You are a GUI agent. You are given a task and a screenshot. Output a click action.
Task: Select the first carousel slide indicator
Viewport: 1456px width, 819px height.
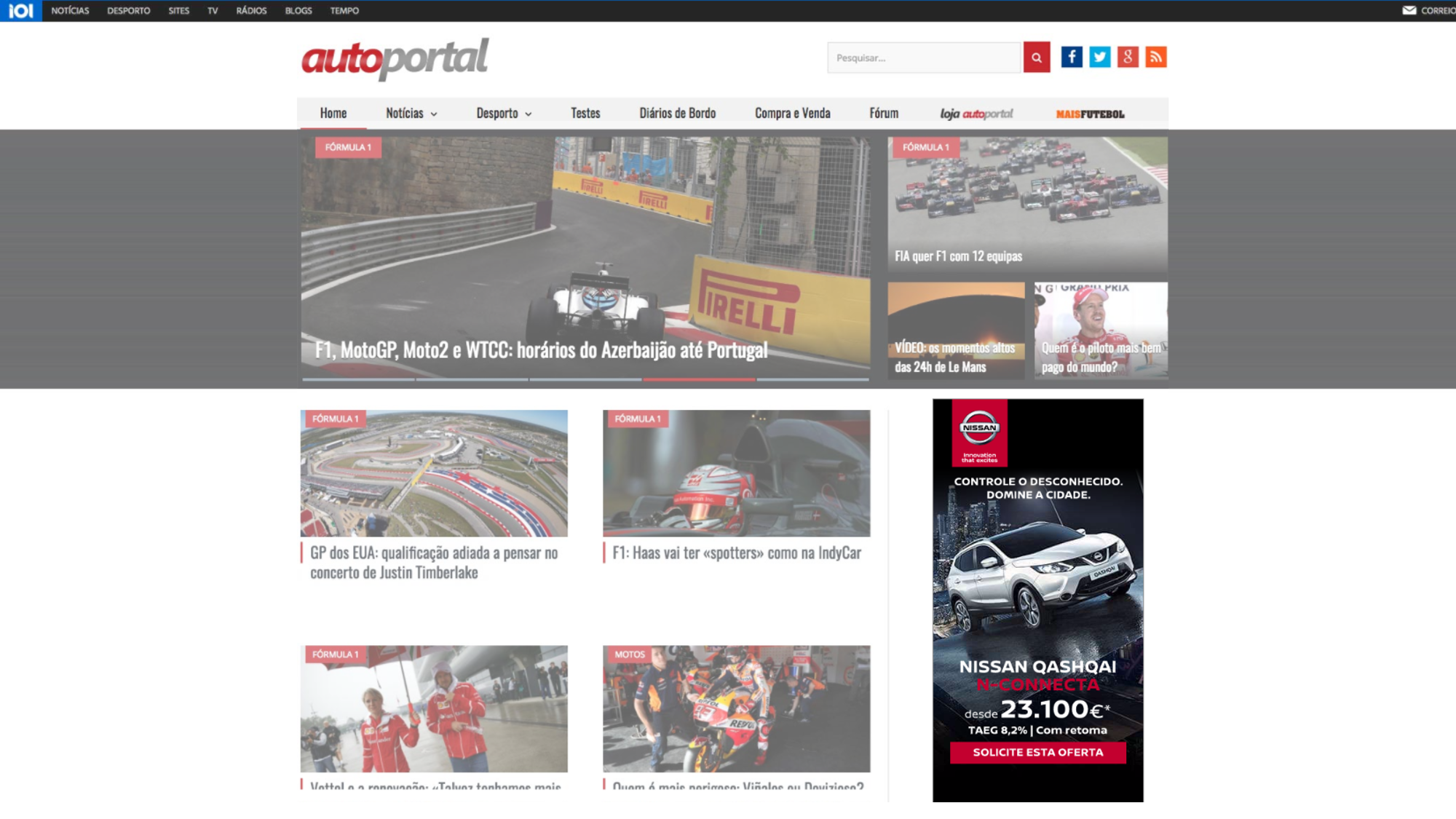point(358,379)
